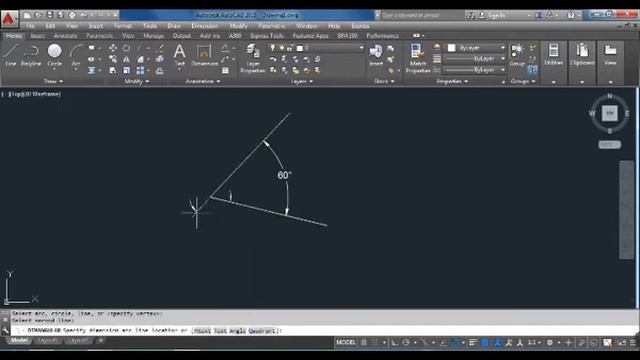Toggle MODEL space button in status bar
Viewport: 640px width, 360px height.
[x=345, y=342]
